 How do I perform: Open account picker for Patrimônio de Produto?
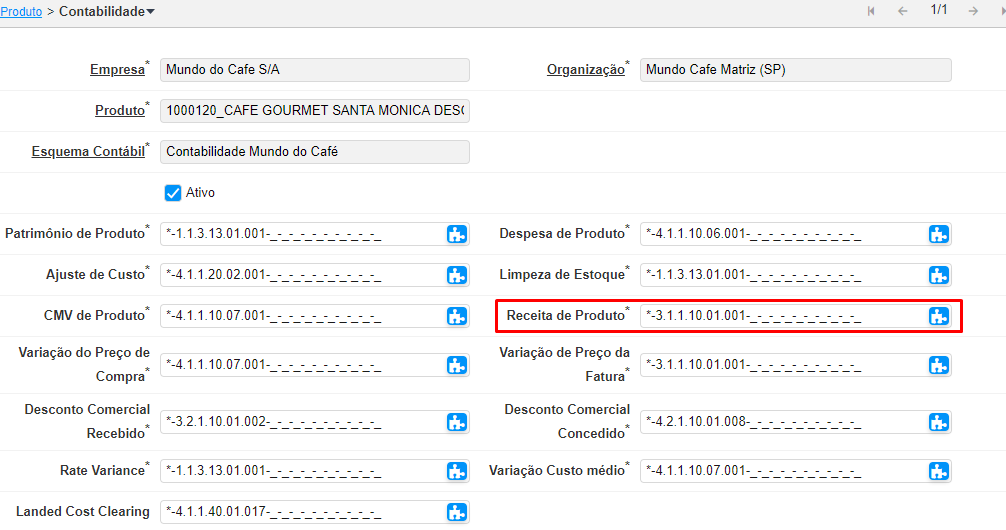coord(457,235)
